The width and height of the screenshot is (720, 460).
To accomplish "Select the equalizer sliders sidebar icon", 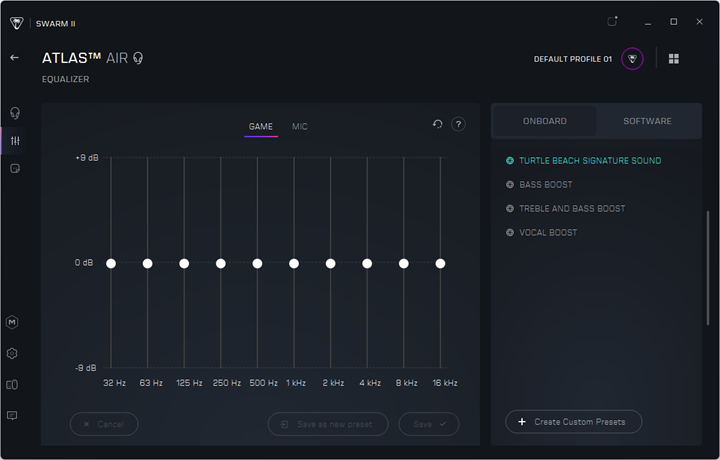I will 14,141.
